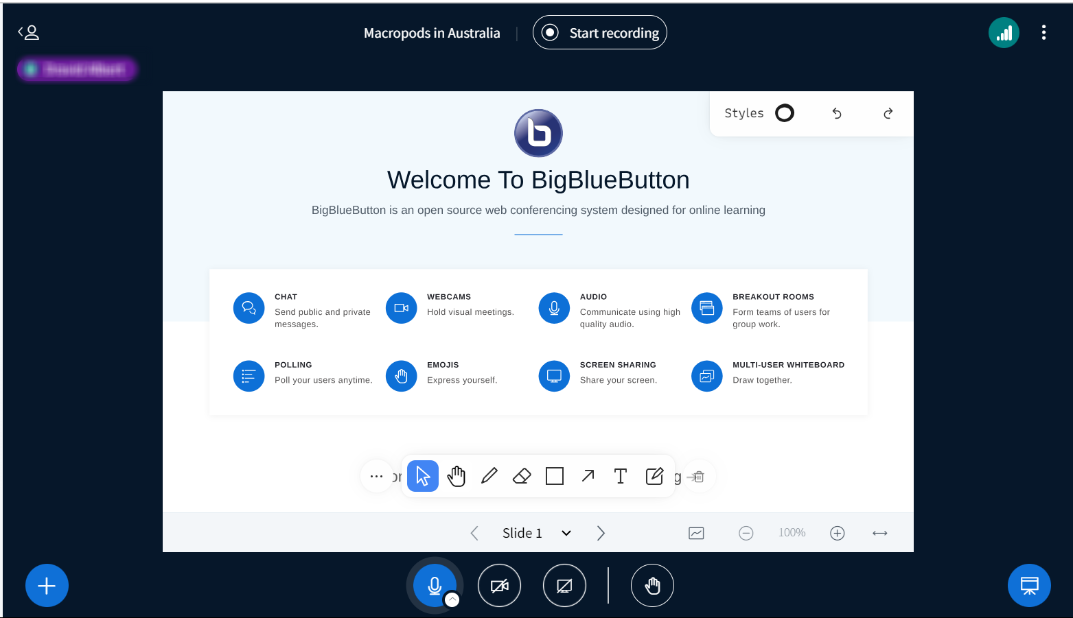Image resolution: width=1073 pixels, height=618 pixels.
Task: Click the whiteboard delete trash icon
Action: pyautogui.click(x=698, y=476)
